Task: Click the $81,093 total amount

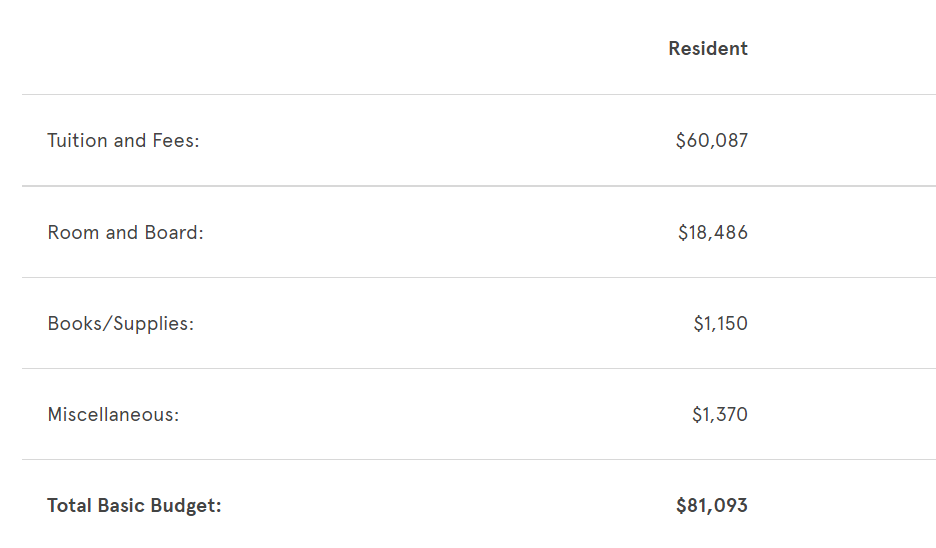Action: coord(712,506)
